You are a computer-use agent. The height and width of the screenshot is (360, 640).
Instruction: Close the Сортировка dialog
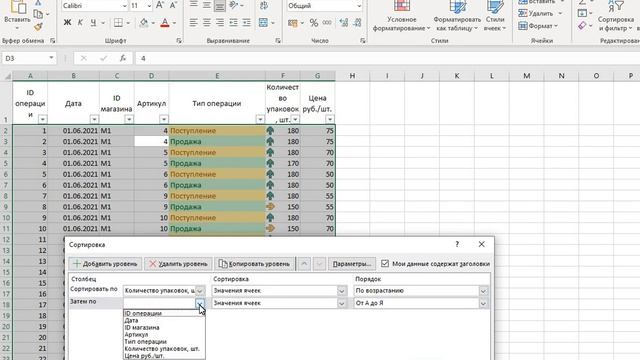pyautogui.click(x=482, y=244)
